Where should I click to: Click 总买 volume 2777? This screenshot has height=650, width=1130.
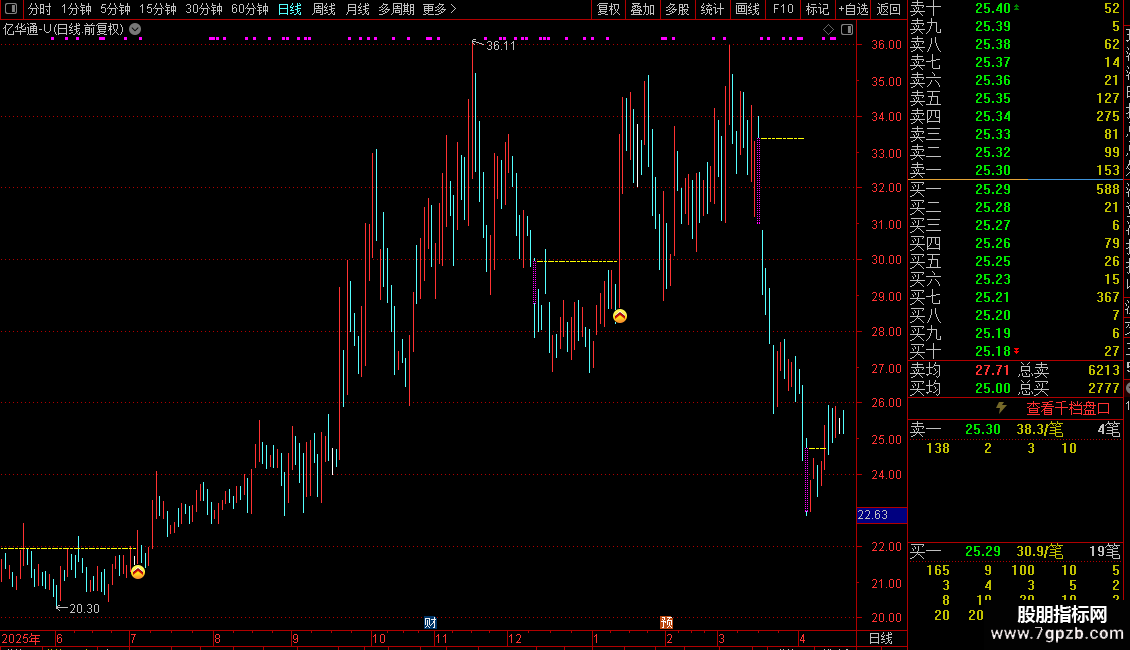tap(1103, 388)
